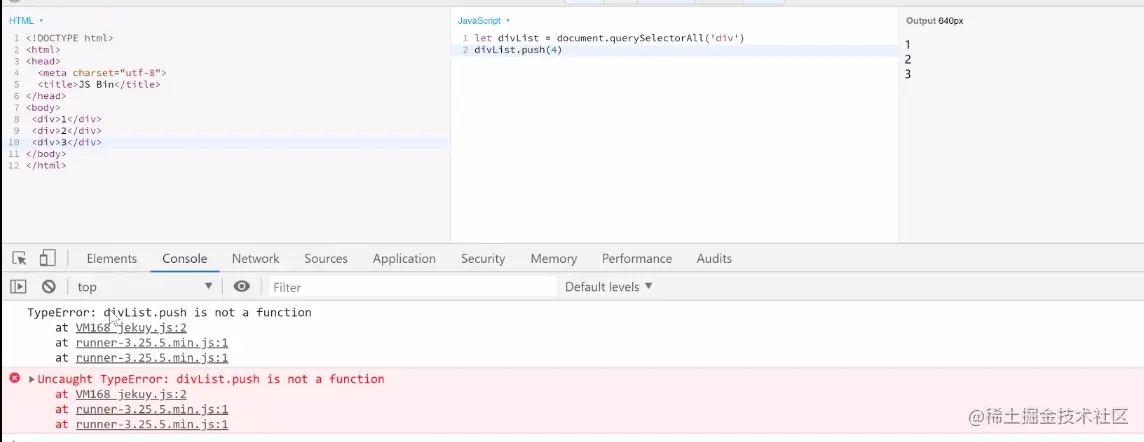
Task: Switch to the Network tab
Action: pyautogui.click(x=255, y=258)
